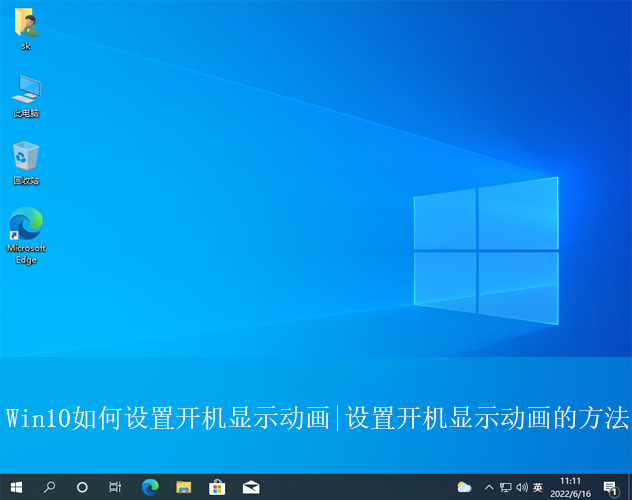Open the clock showing 11:11
Image resolution: width=632 pixels, height=500 pixels.
tap(570, 487)
